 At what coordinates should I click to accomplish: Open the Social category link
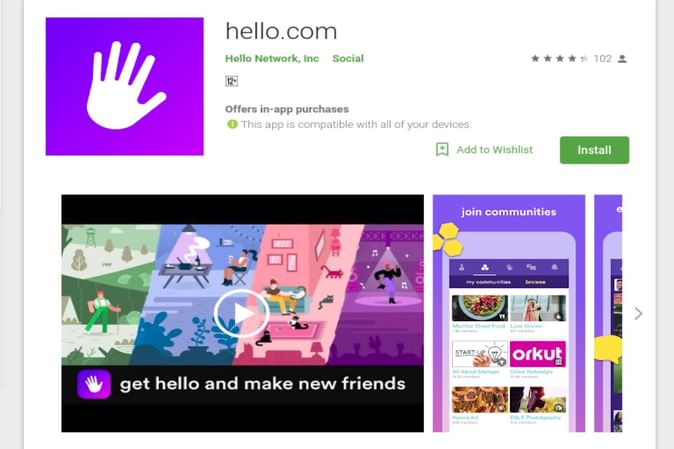(348, 58)
